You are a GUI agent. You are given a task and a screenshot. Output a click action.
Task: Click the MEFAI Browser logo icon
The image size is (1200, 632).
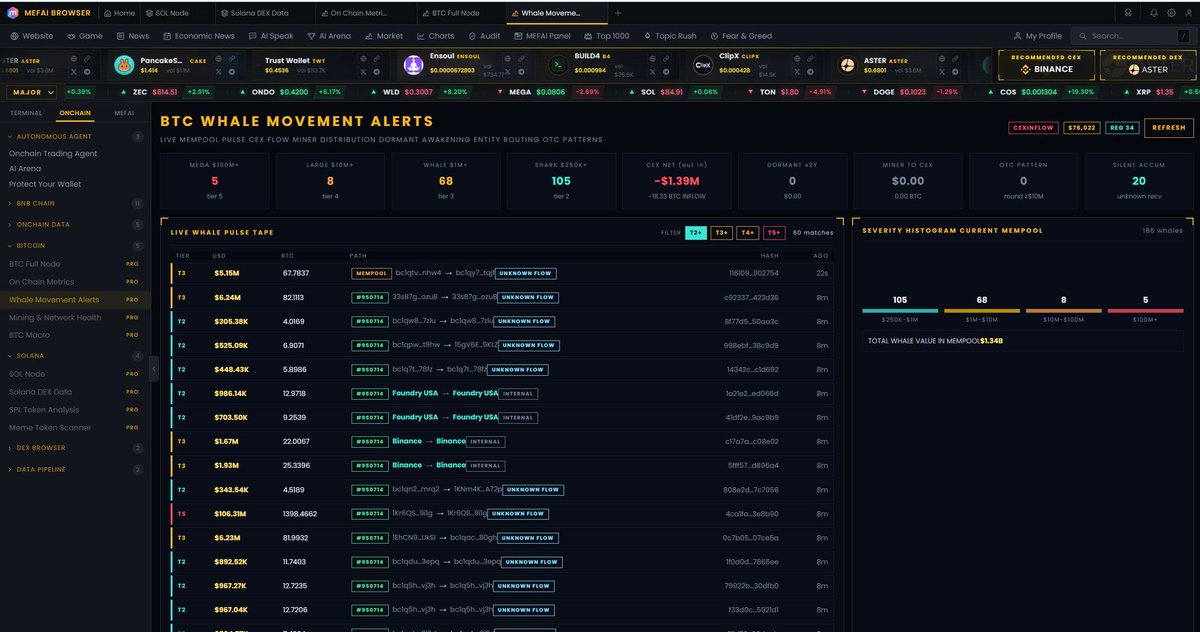point(12,13)
